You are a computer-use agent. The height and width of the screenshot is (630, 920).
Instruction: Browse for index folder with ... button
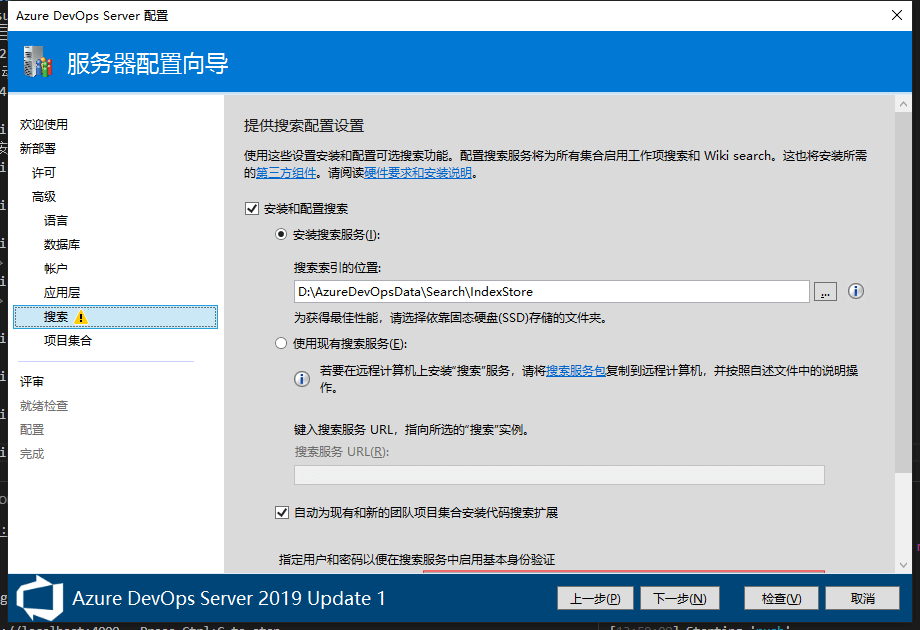click(x=825, y=292)
